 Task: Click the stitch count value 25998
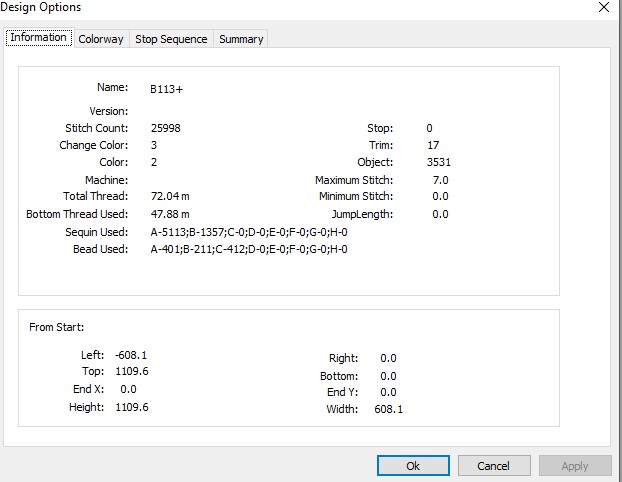coord(165,128)
